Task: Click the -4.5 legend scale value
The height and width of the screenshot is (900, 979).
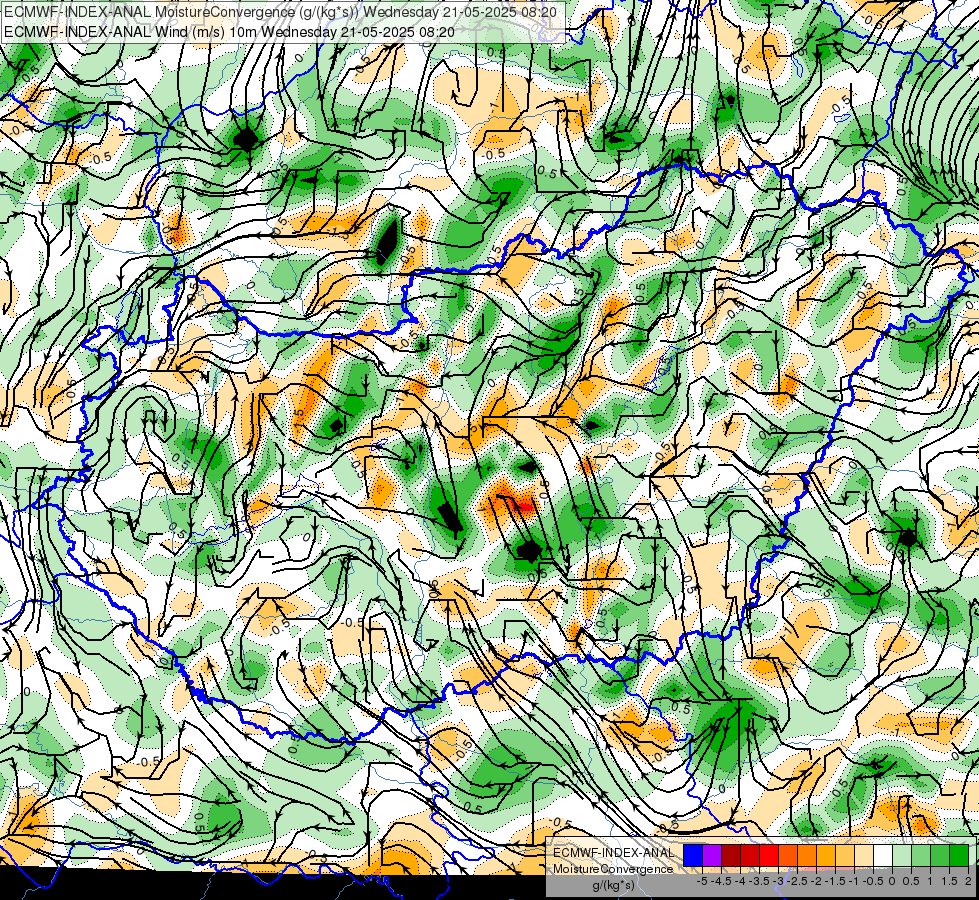Action: click(x=722, y=881)
